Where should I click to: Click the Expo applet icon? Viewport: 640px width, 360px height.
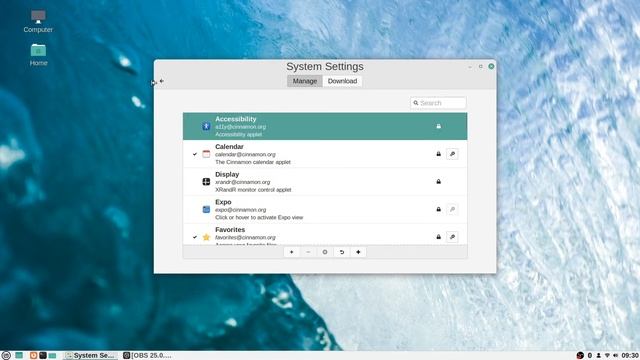[206, 209]
